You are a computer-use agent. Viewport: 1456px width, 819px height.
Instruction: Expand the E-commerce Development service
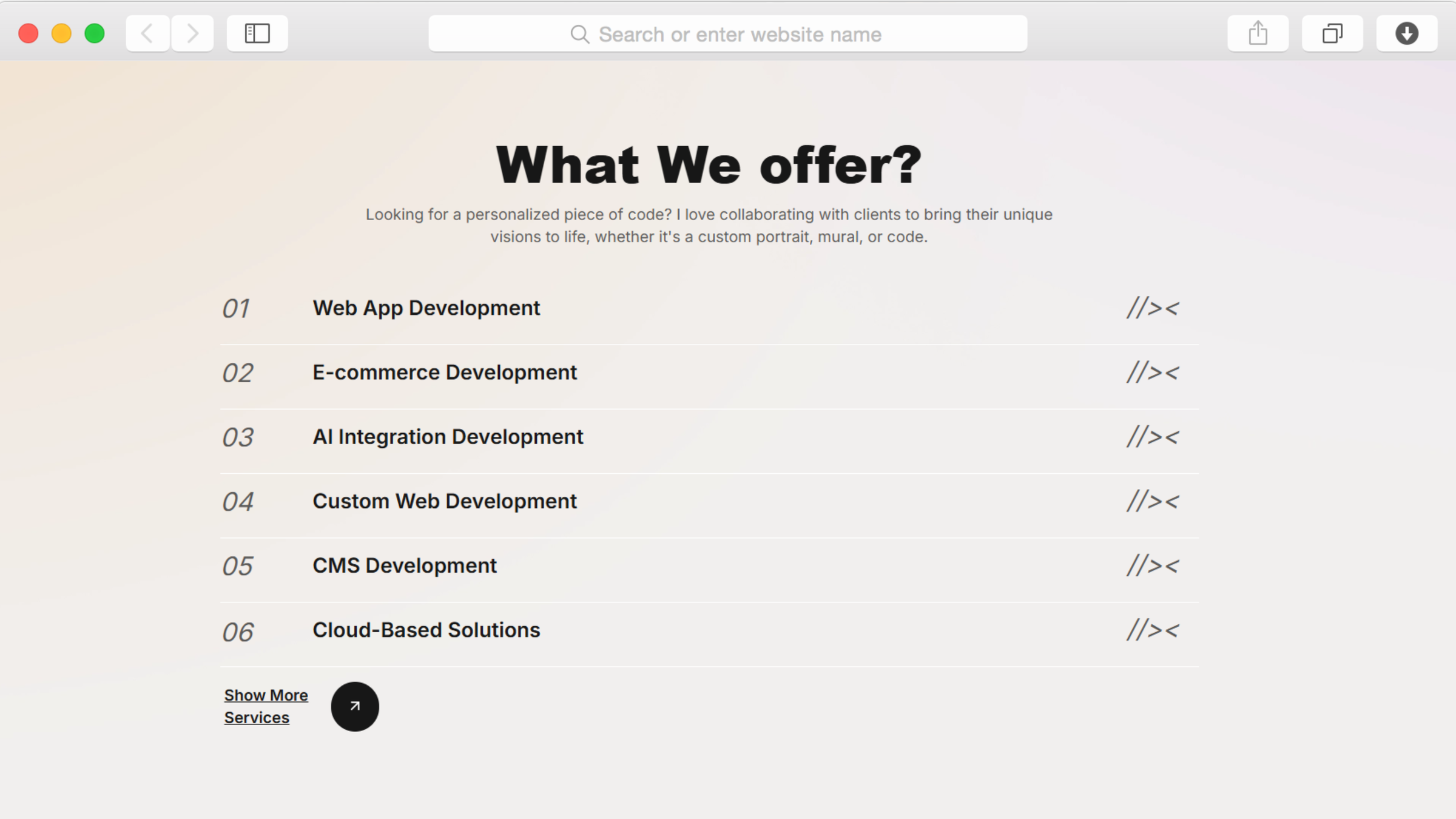[444, 372]
